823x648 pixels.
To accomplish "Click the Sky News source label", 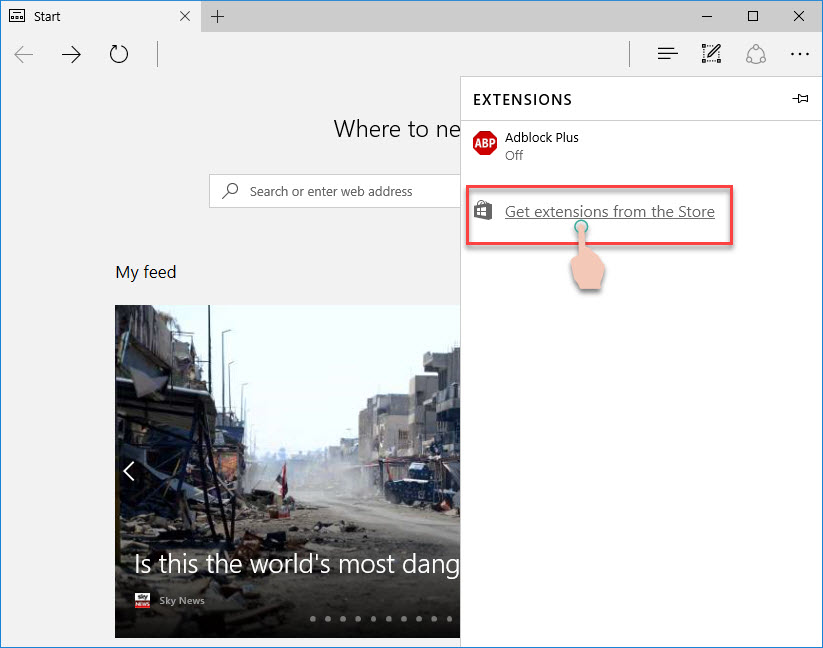I will point(182,600).
